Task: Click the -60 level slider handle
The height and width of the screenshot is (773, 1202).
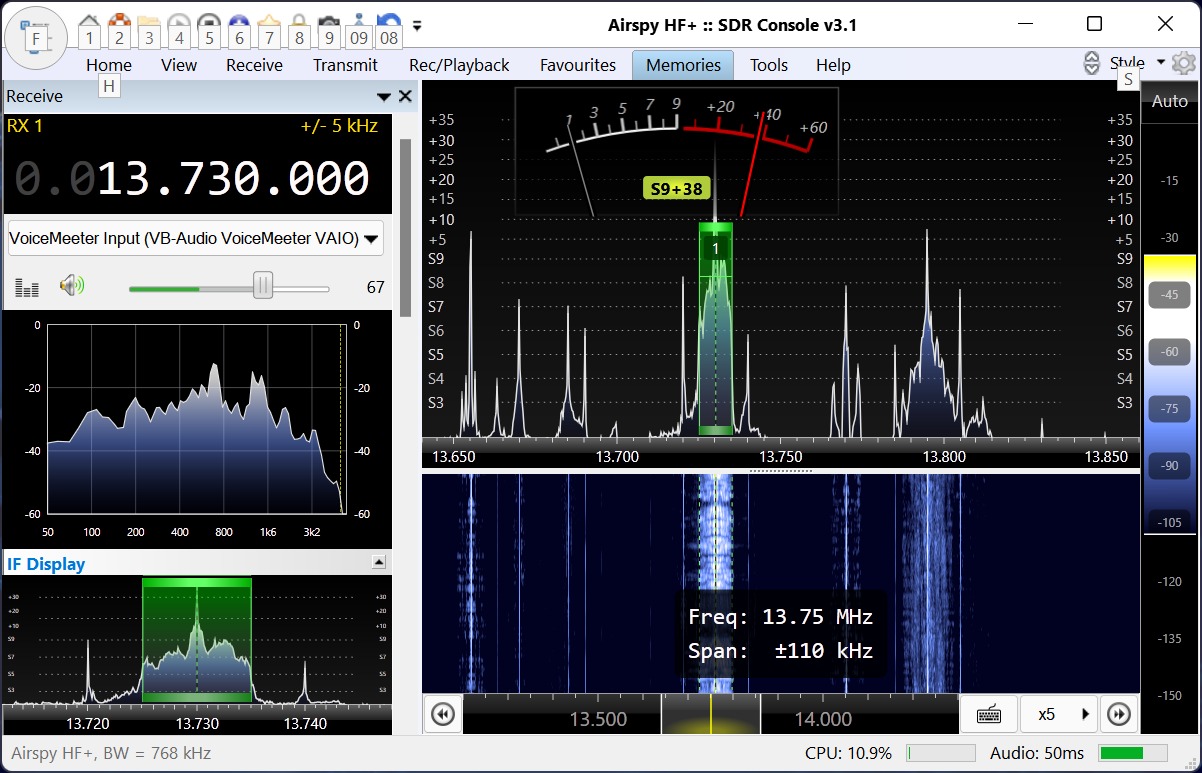Action: 1169,352
